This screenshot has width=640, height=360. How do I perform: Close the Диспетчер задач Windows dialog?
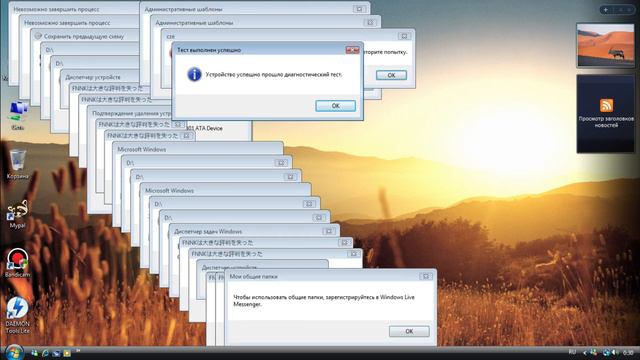[329, 231]
